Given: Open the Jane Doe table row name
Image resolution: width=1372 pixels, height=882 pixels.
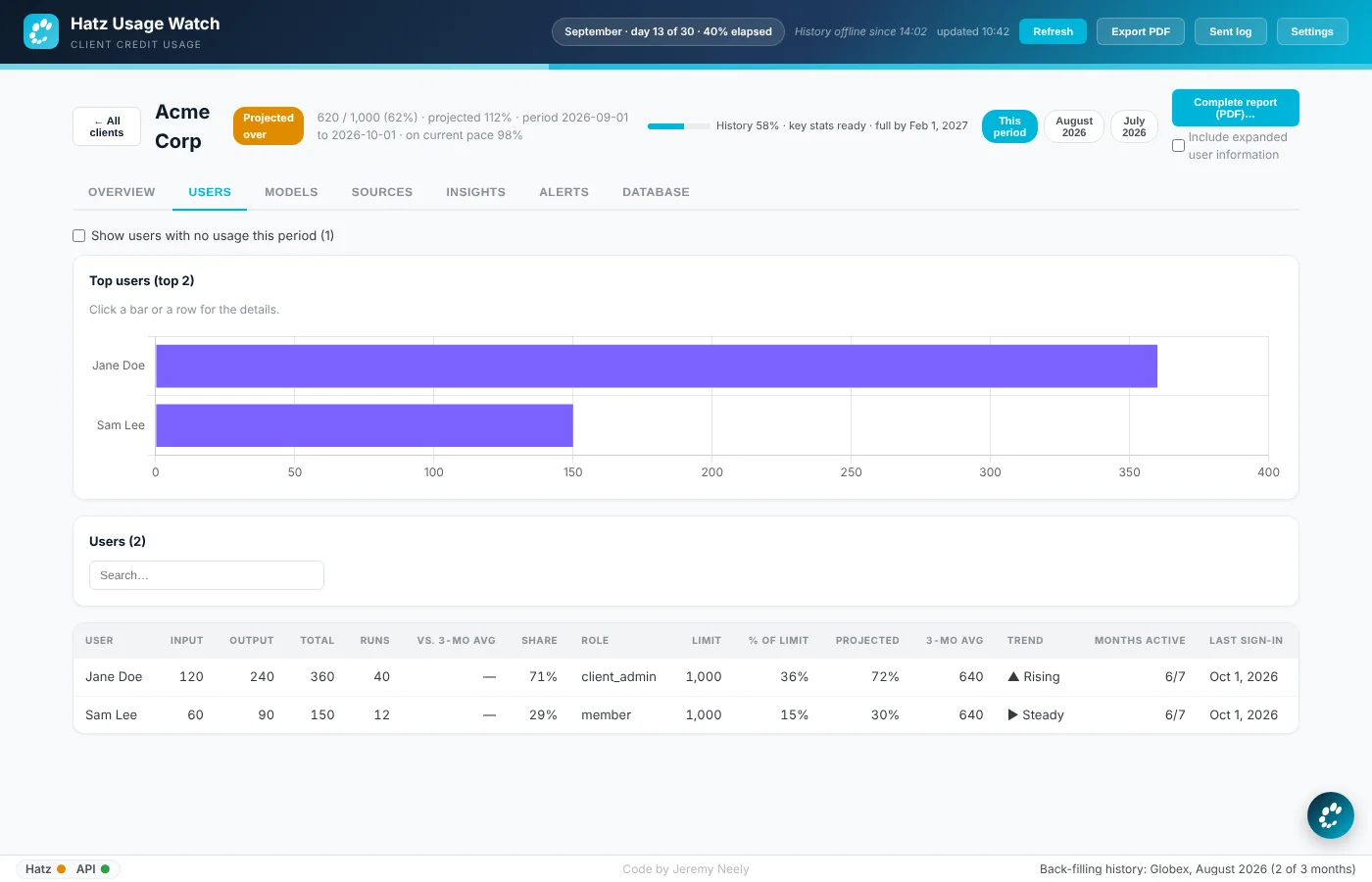Looking at the screenshot, I should tap(114, 676).
